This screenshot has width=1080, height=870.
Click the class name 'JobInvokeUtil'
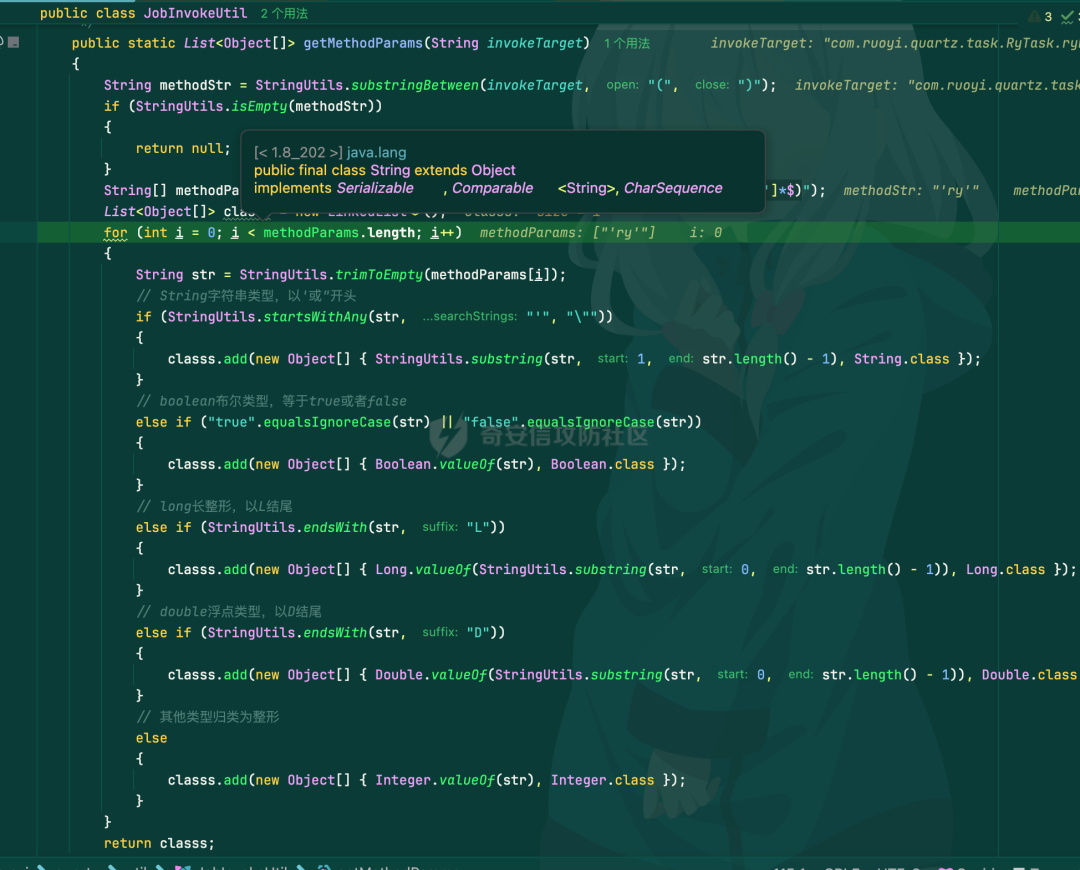click(195, 13)
